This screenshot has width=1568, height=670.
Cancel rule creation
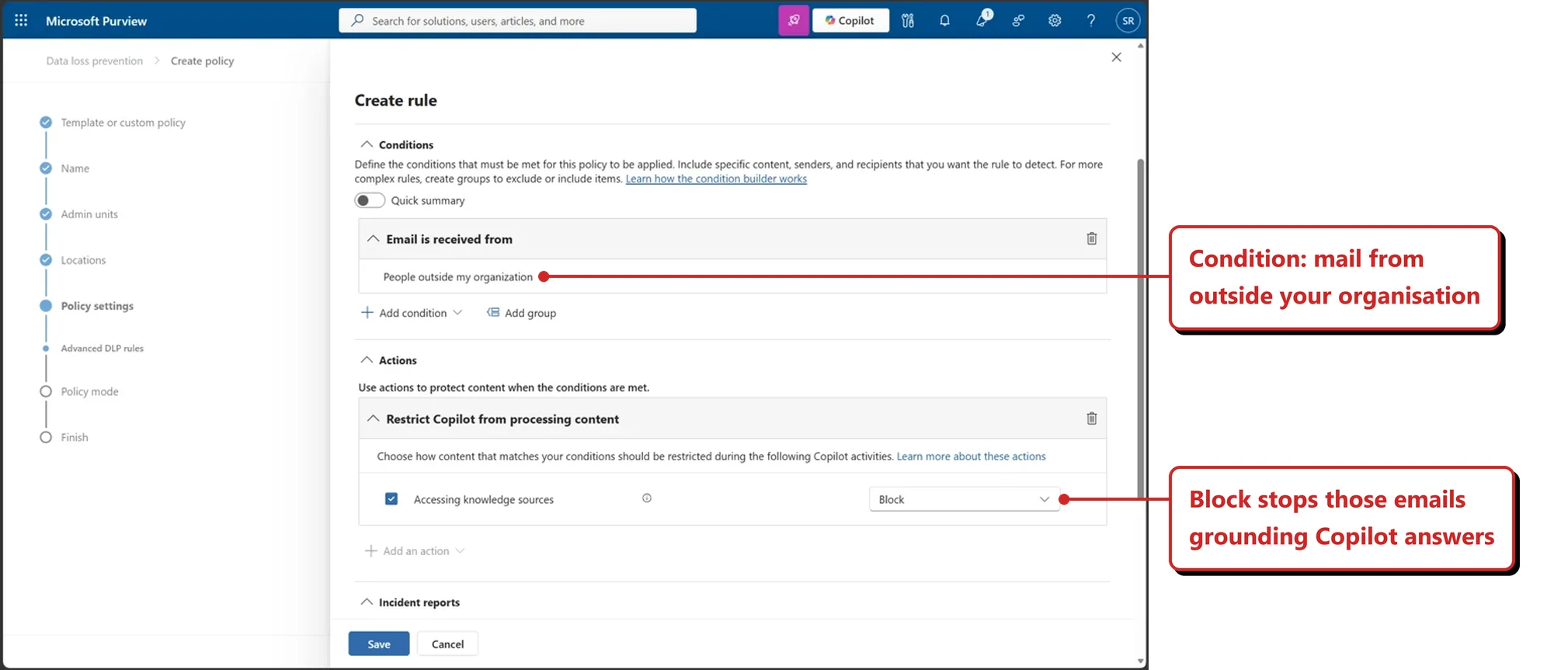(447, 644)
